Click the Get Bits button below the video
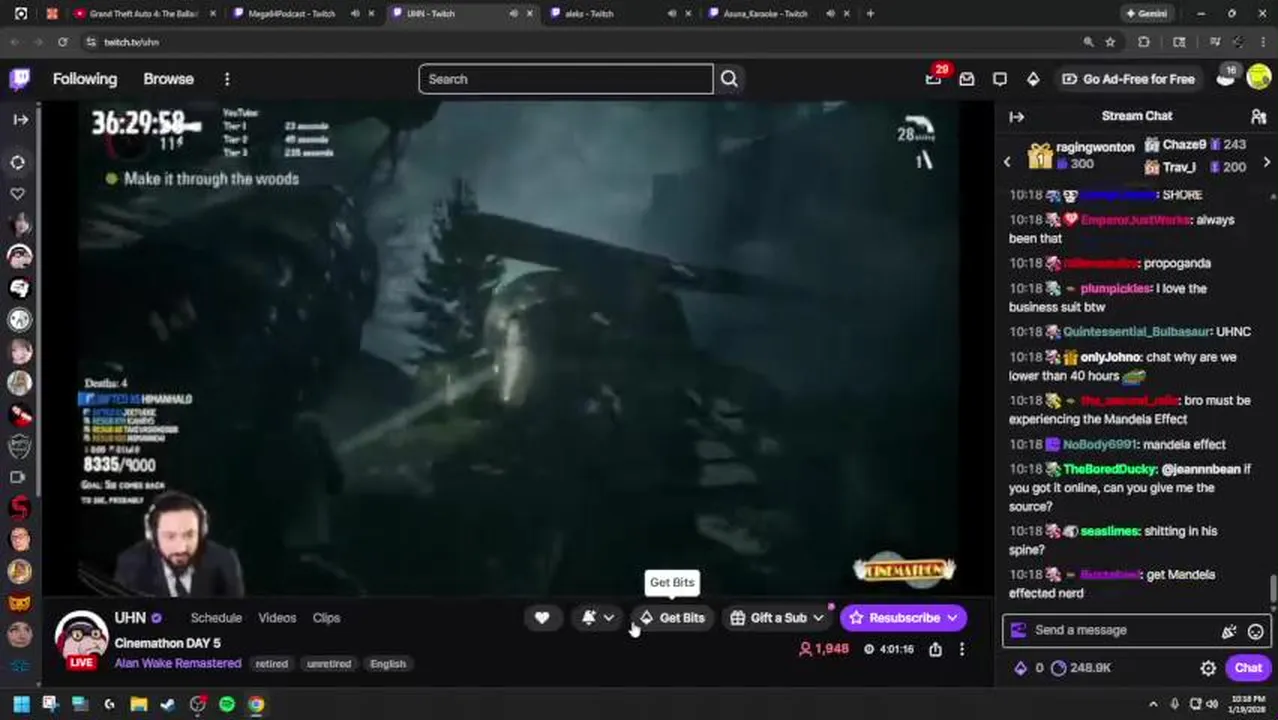1278x720 pixels. (x=672, y=618)
